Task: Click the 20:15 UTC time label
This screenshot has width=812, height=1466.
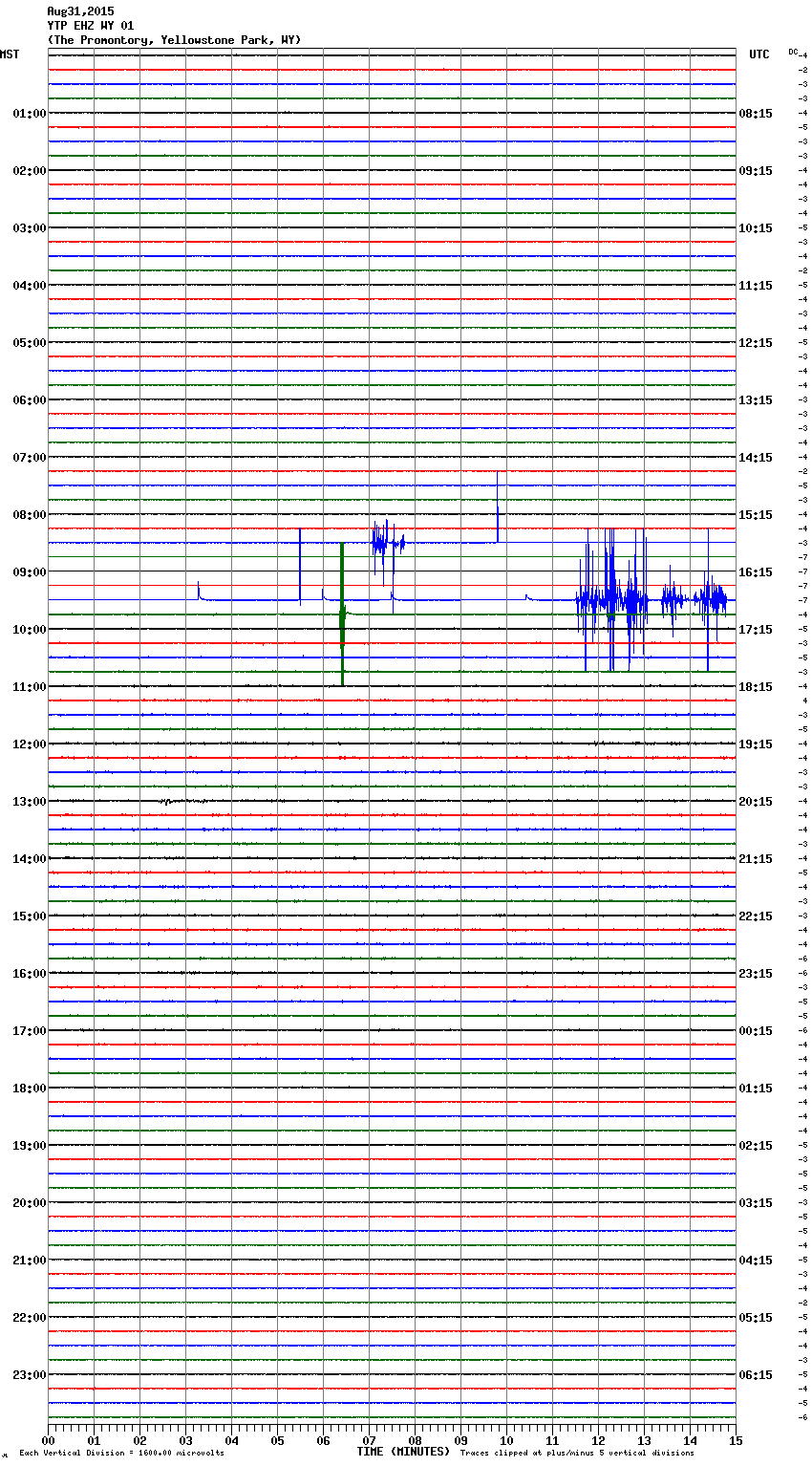Action: tap(756, 802)
